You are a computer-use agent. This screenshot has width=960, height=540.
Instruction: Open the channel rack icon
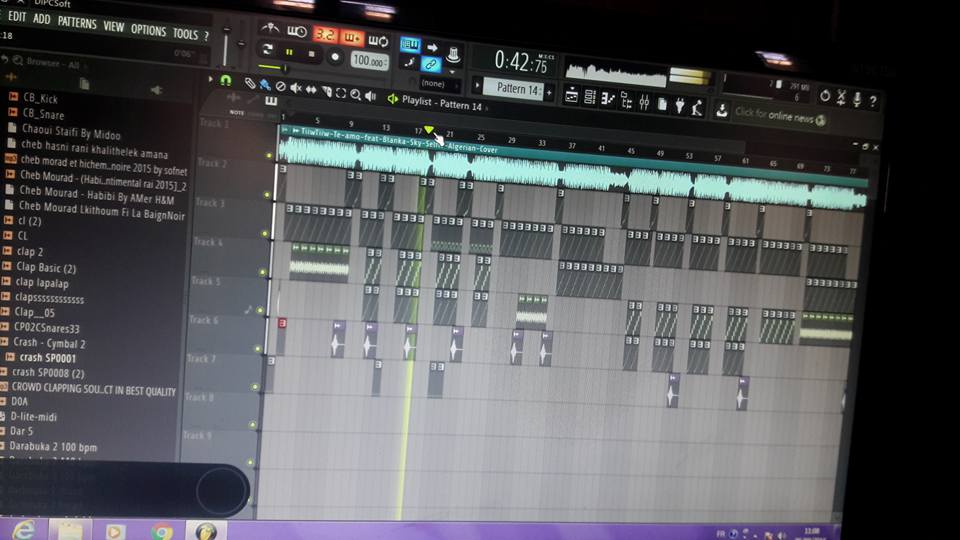[x=590, y=97]
